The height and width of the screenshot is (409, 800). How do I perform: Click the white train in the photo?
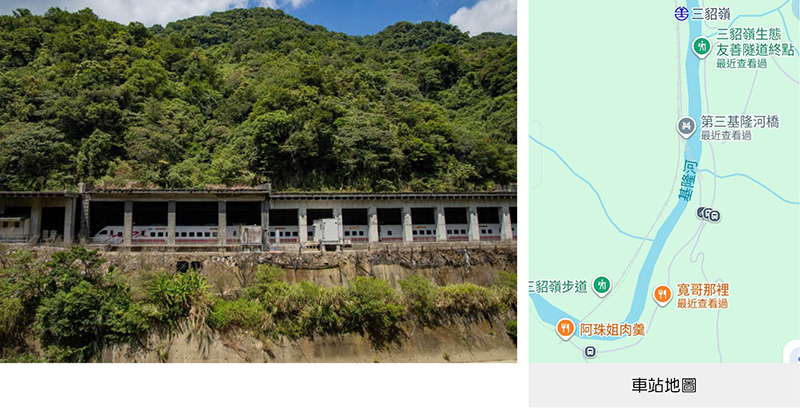(x=301, y=233)
